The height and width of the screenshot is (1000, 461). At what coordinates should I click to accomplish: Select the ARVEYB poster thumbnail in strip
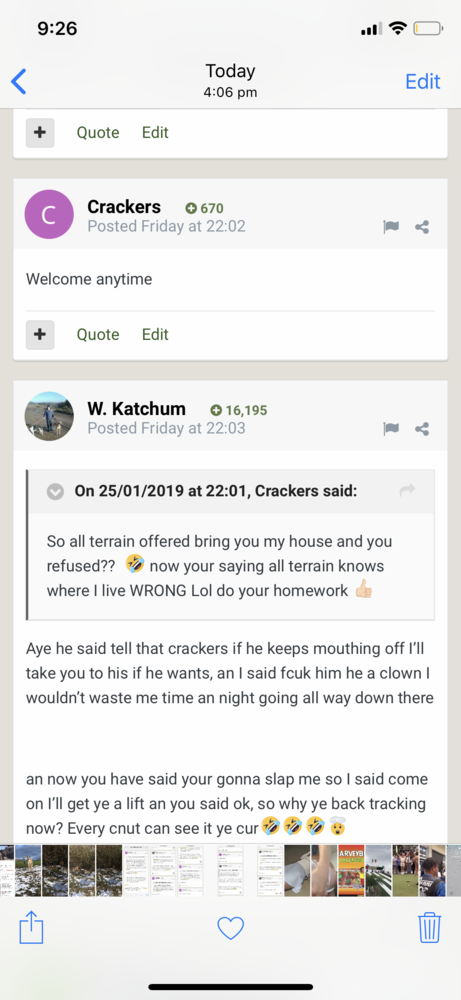pyautogui.click(x=351, y=871)
